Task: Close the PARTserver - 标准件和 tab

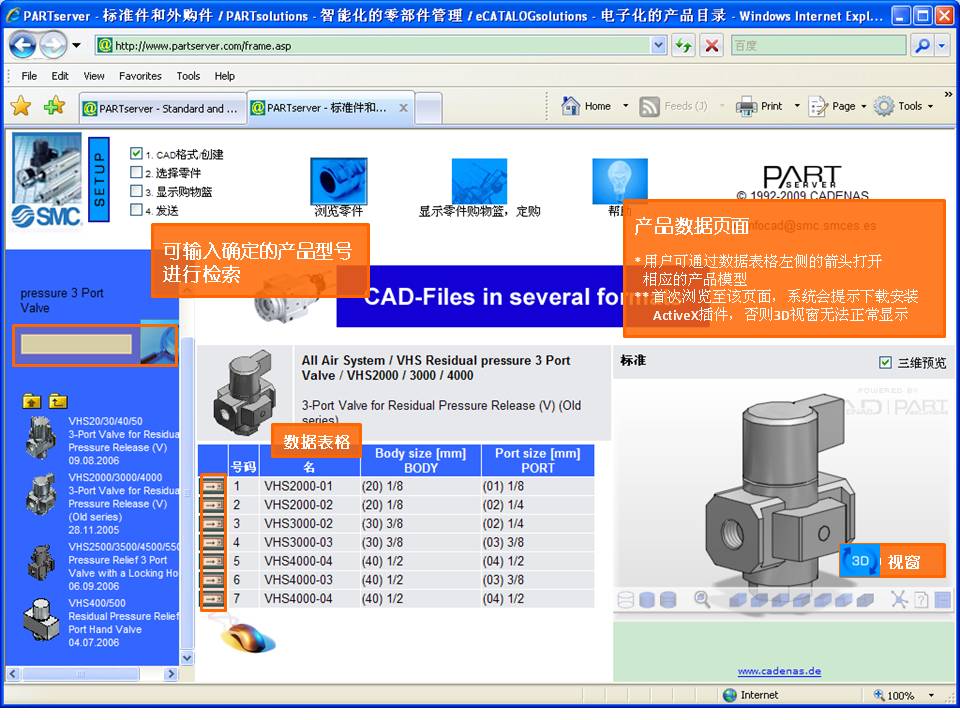Action: [403, 108]
